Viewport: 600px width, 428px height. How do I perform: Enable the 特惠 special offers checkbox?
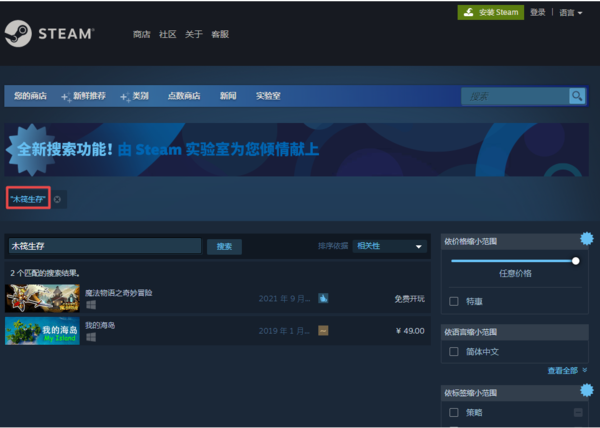pyautogui.click(x=454, y=300)
